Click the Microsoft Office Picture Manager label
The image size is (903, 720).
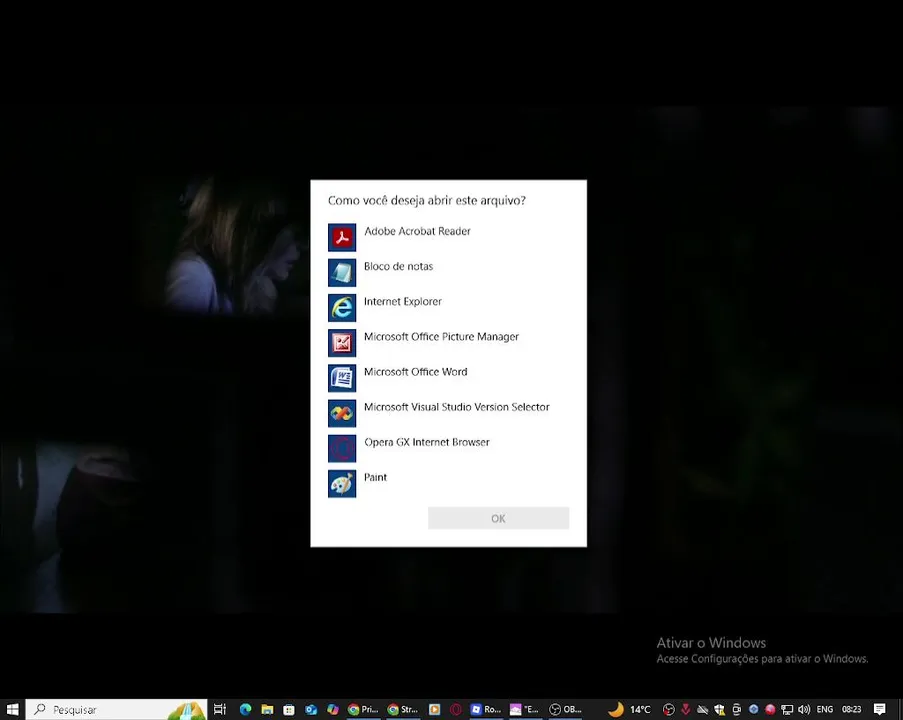tap(441, 336)
